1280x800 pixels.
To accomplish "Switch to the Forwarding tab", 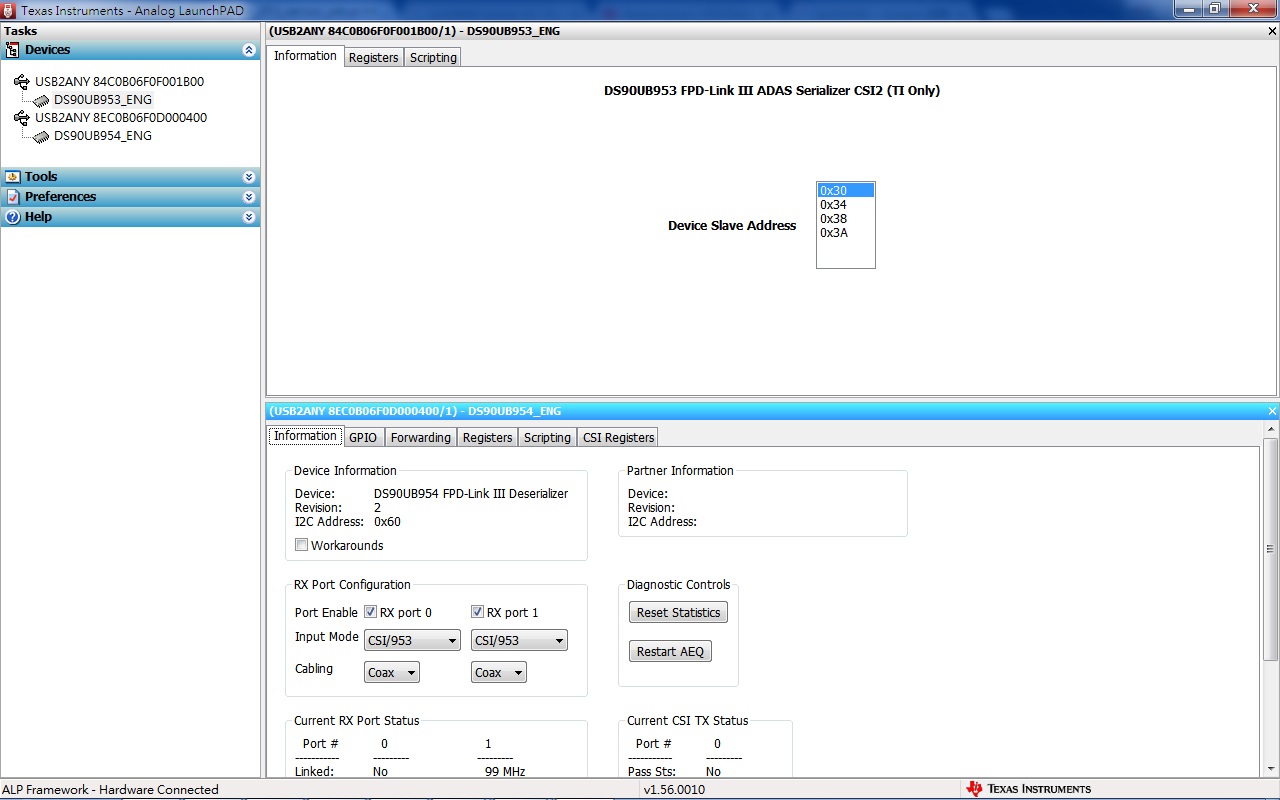I will 420,438.
